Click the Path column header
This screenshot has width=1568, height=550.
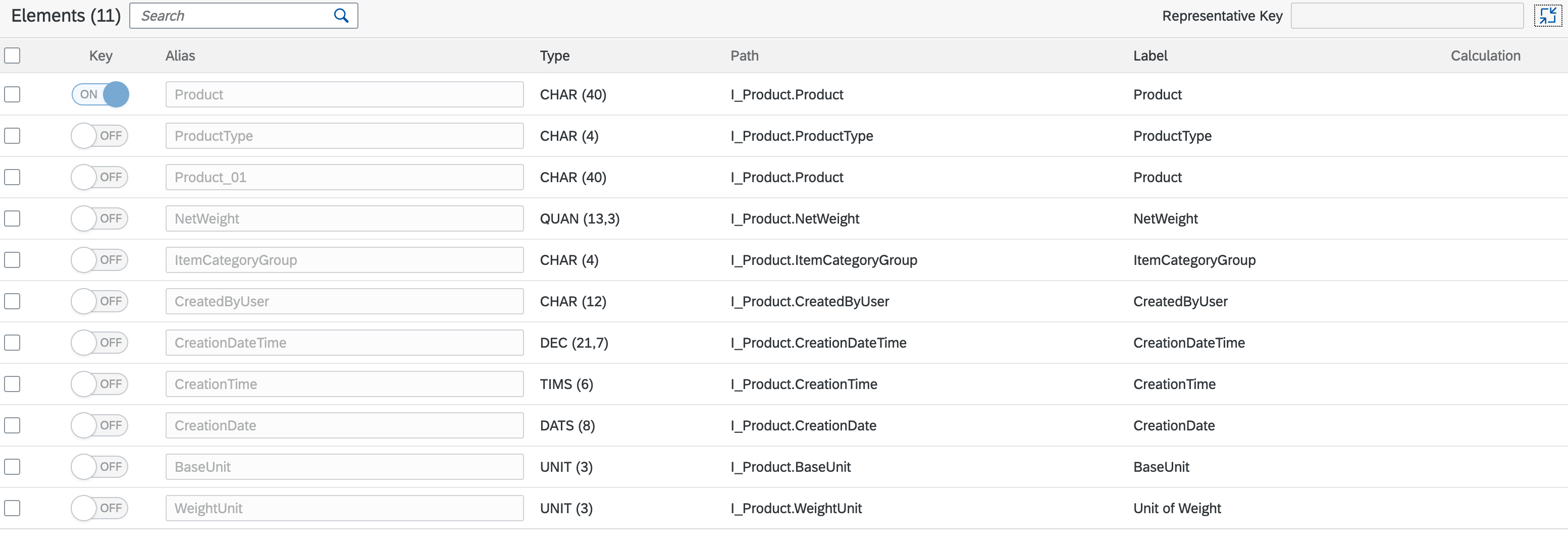tap(745, 56)
